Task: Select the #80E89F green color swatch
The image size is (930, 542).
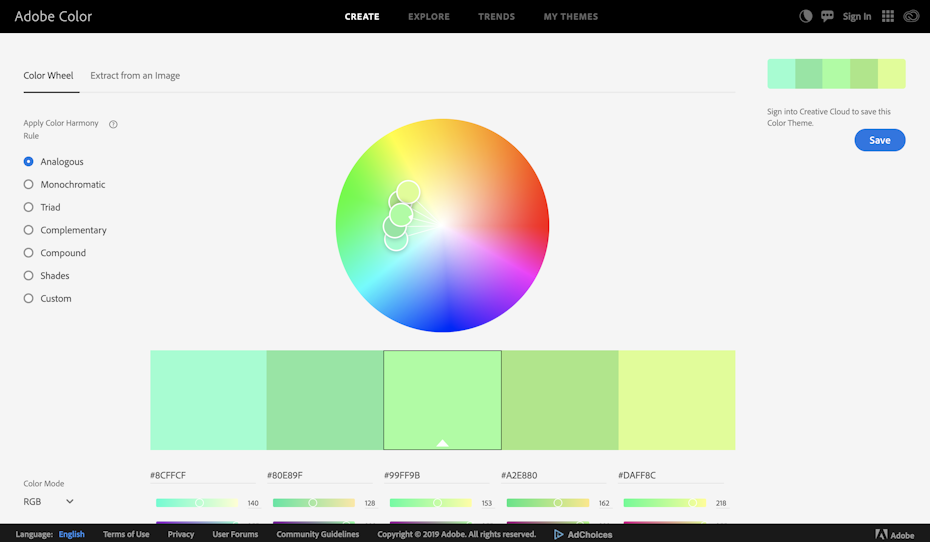Action: click(325, 400)
